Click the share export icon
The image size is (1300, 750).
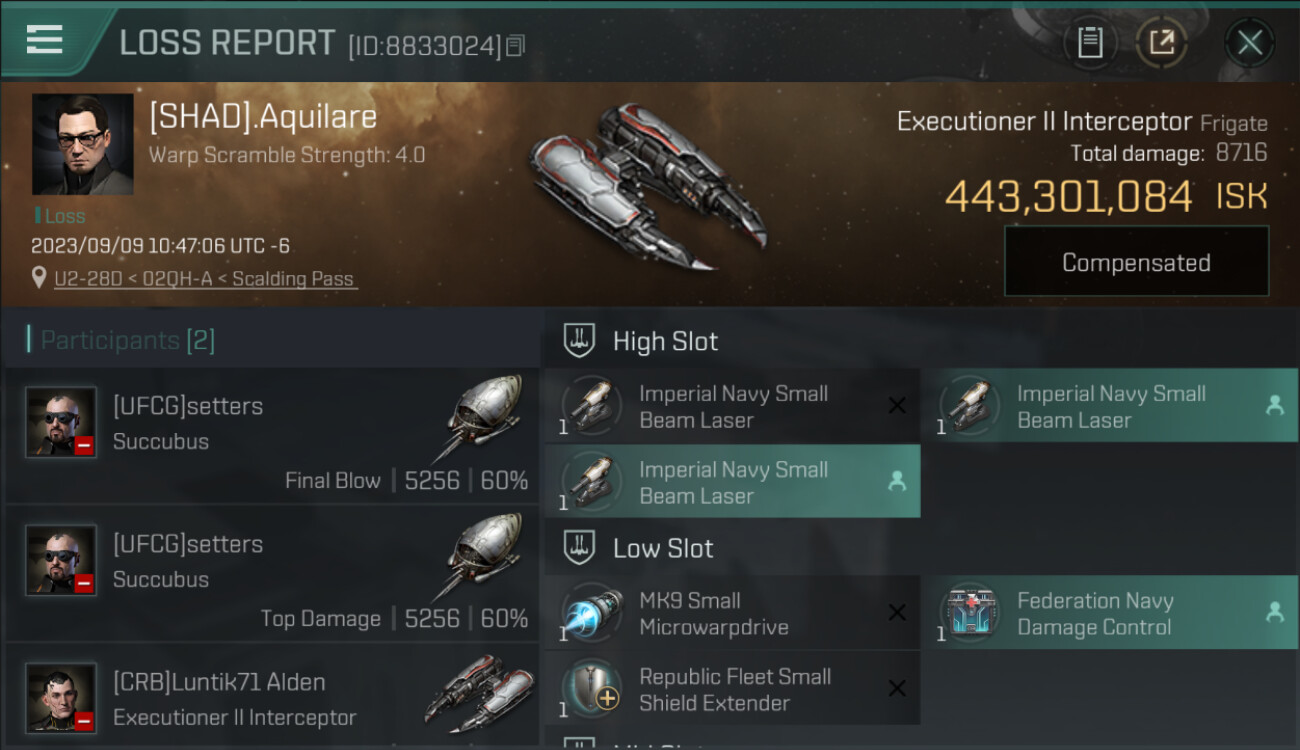tap(1161, 43)
